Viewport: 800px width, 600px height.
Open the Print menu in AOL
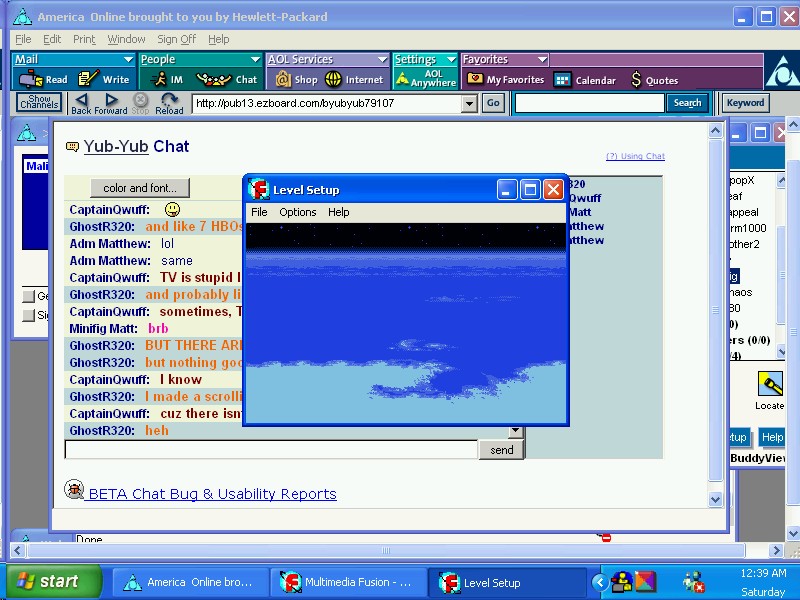click(84, 39)
